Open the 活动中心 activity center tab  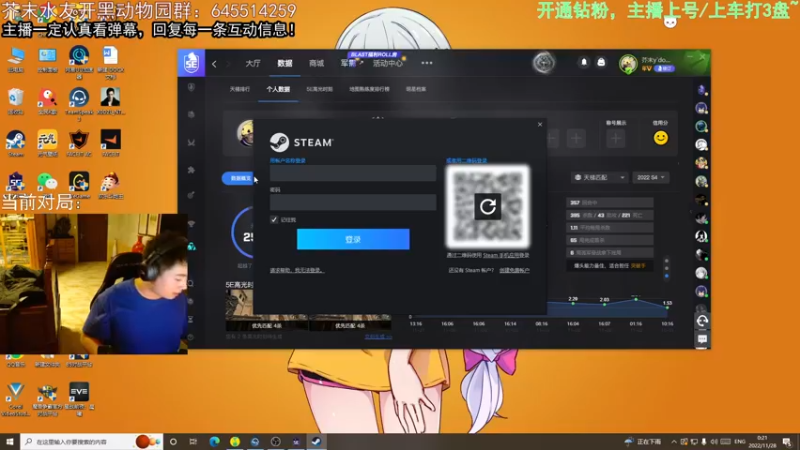388,64
